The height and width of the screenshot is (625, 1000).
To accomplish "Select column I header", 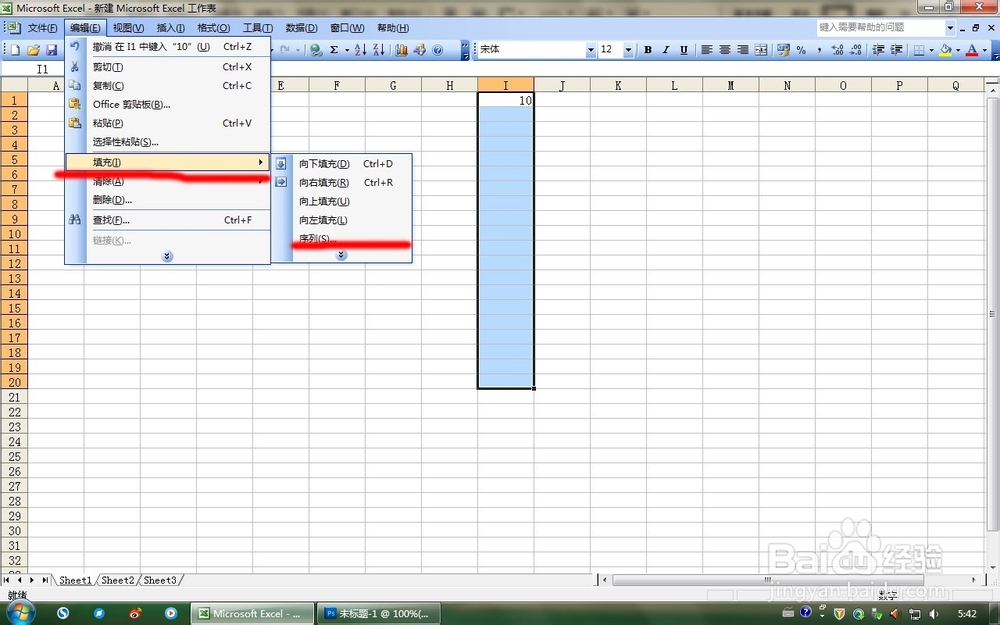I will [506, 85].
